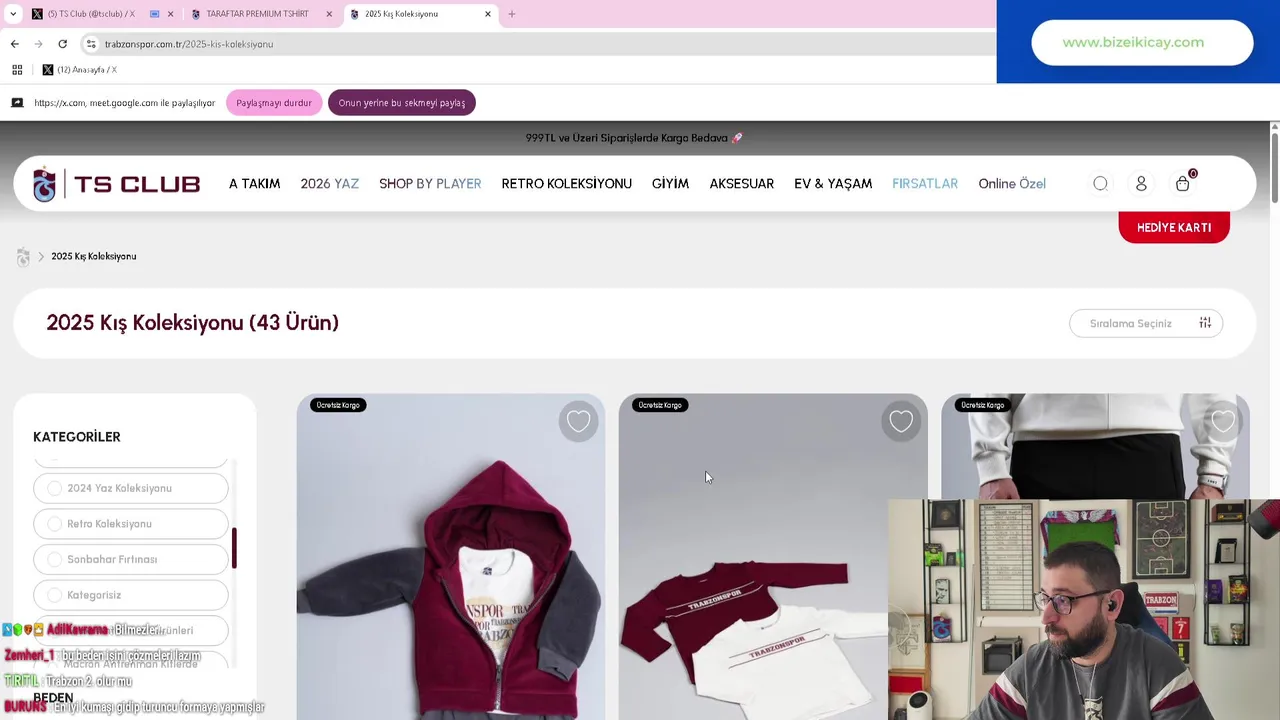The width and height of the screenshot is (1280, 720).
Task: Open the Anasayfa / X bookmark
Action: (79, 70)
